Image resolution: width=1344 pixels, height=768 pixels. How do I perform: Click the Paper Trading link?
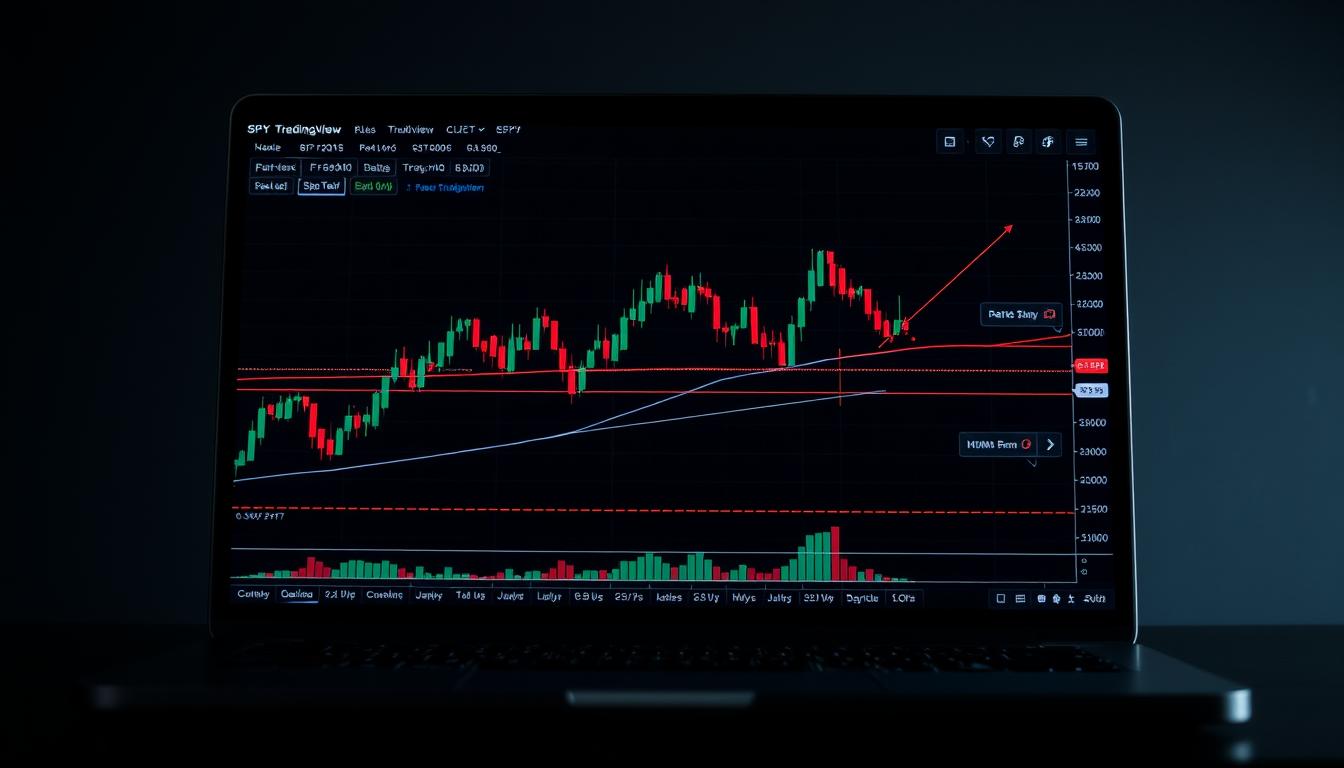click(447, 187)
